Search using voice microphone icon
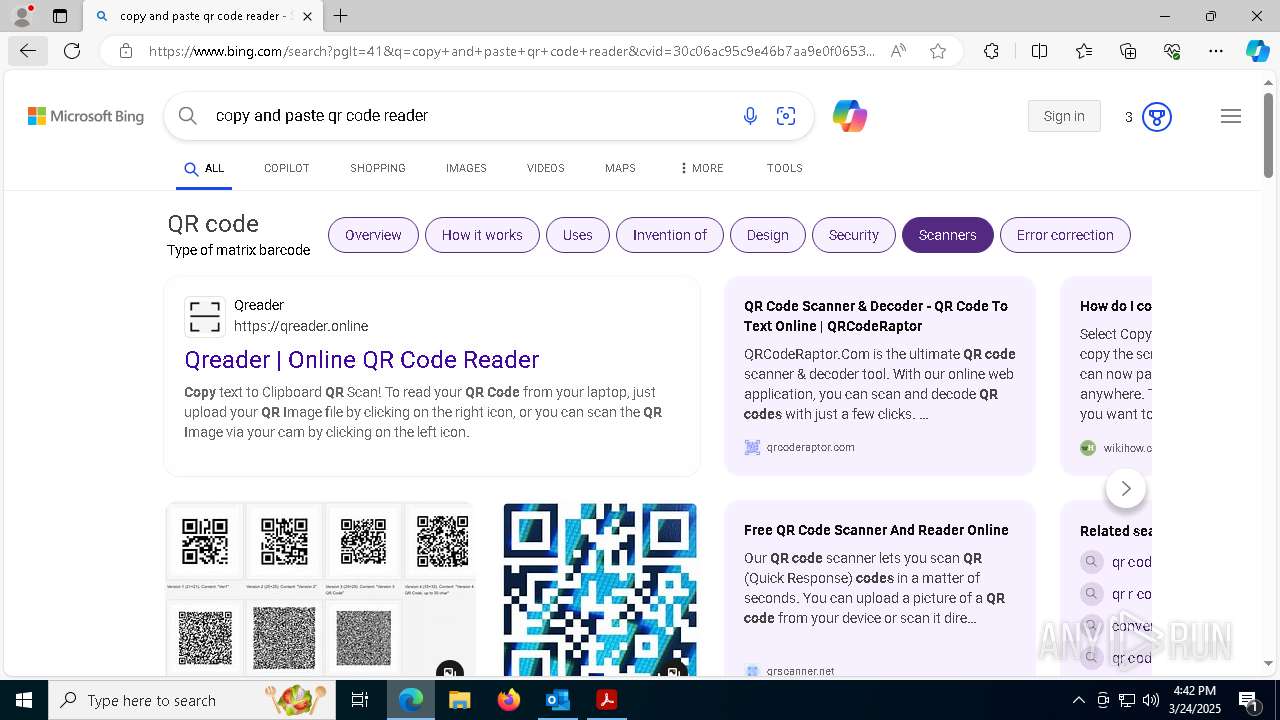The image size is (1280, 720). (750, 116)
